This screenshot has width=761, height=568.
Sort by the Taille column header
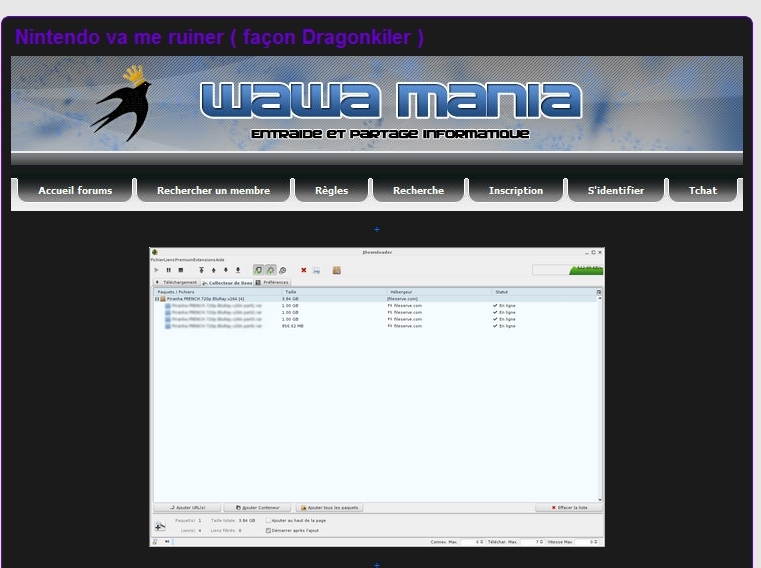coord(335,292)
